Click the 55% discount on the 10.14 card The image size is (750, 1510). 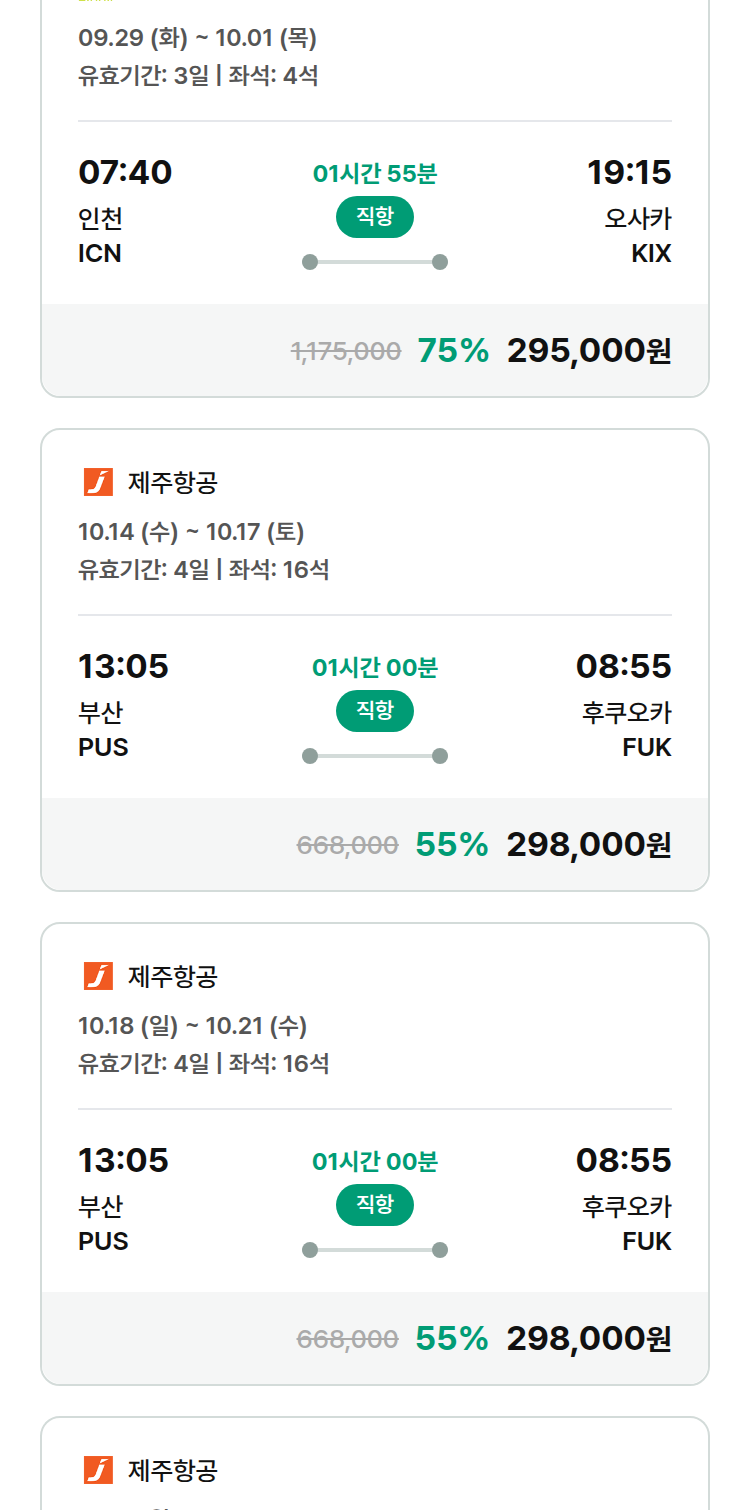[x=452, y=845]
